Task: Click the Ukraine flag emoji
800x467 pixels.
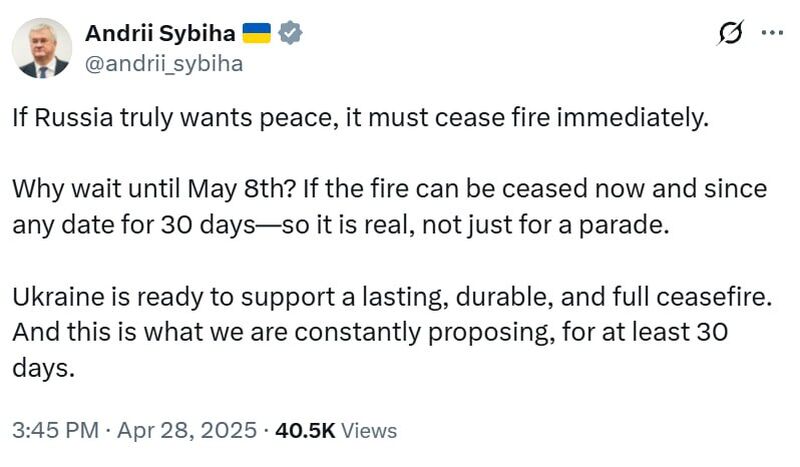Action: coord(258,33)
